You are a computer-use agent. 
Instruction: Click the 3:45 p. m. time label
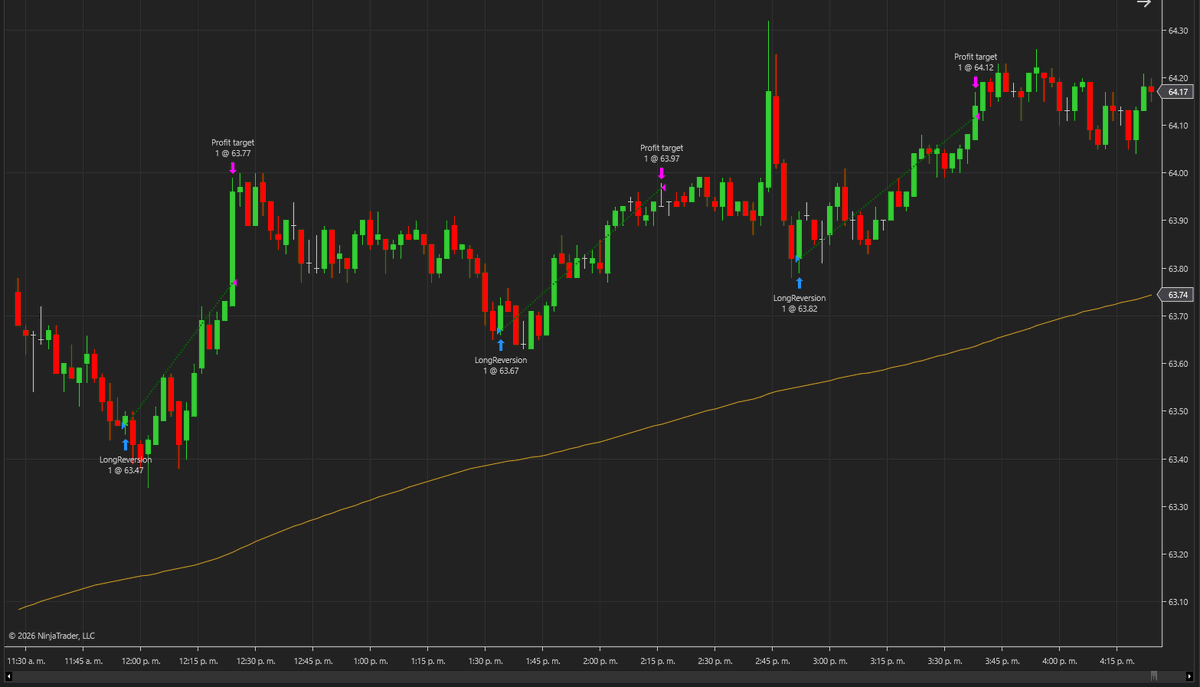(1000, 661)
